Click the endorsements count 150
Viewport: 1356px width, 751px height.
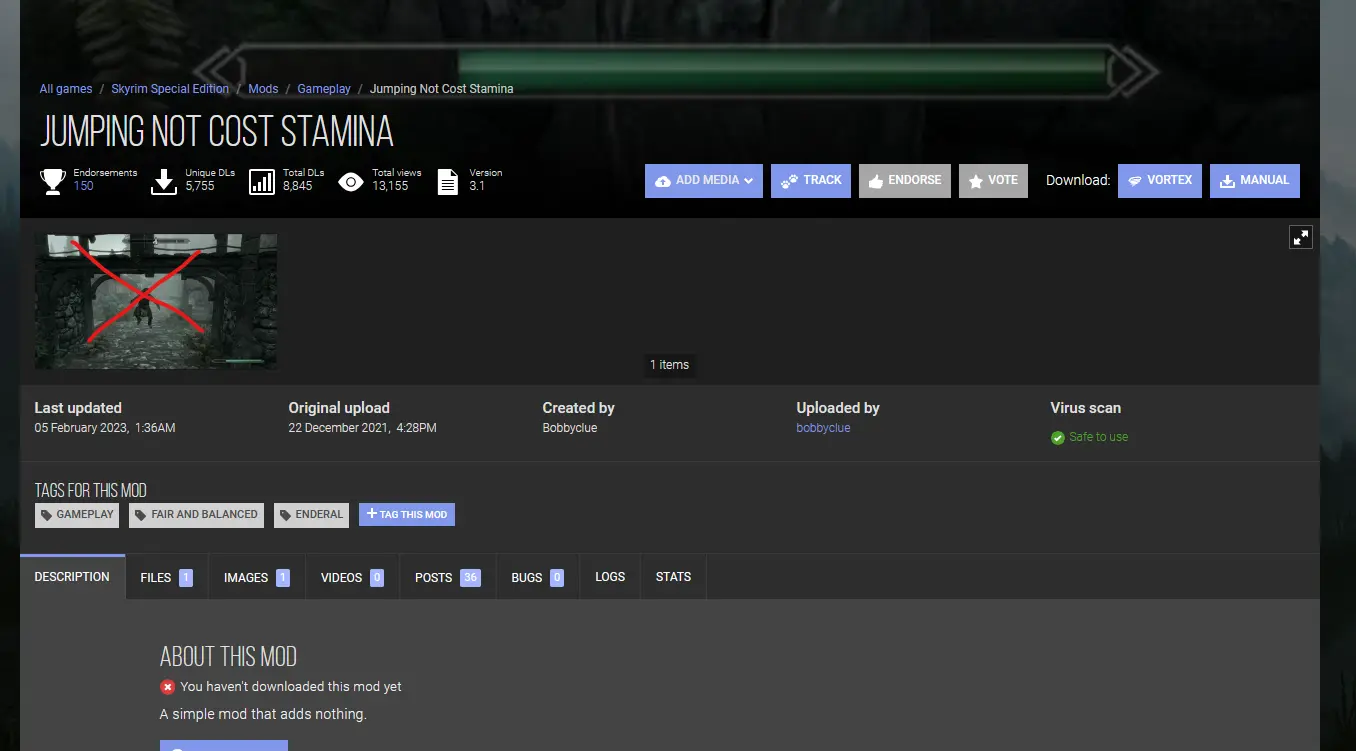(84, 186)
